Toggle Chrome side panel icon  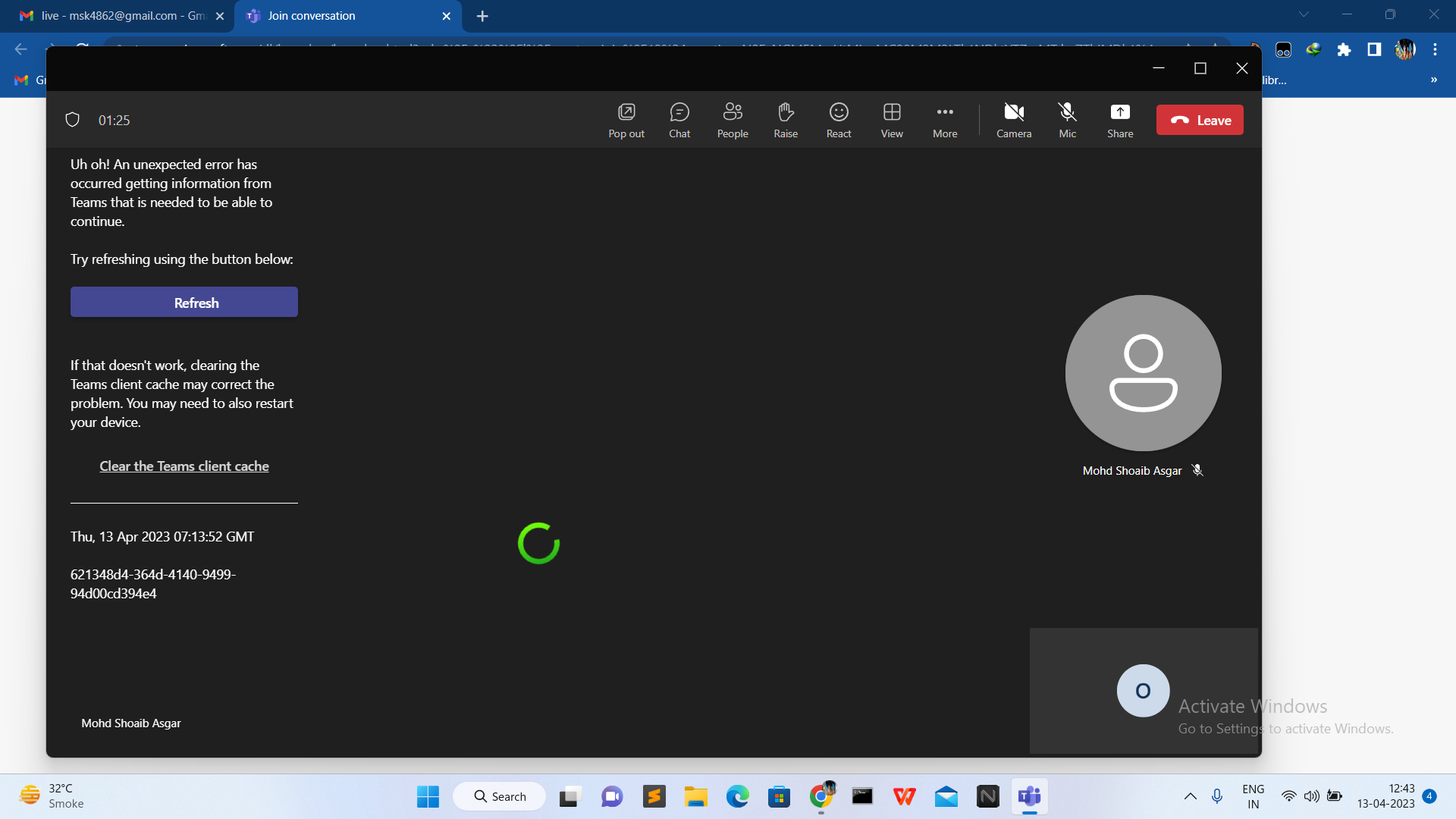point(1374,49)
